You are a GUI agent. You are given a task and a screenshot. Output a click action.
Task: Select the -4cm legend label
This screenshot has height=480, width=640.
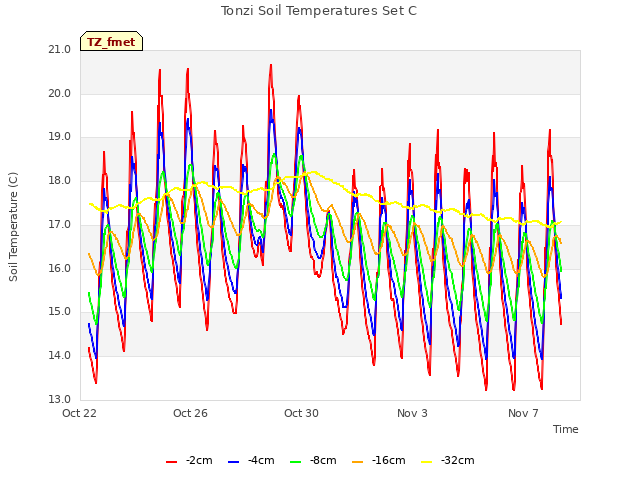261,460
